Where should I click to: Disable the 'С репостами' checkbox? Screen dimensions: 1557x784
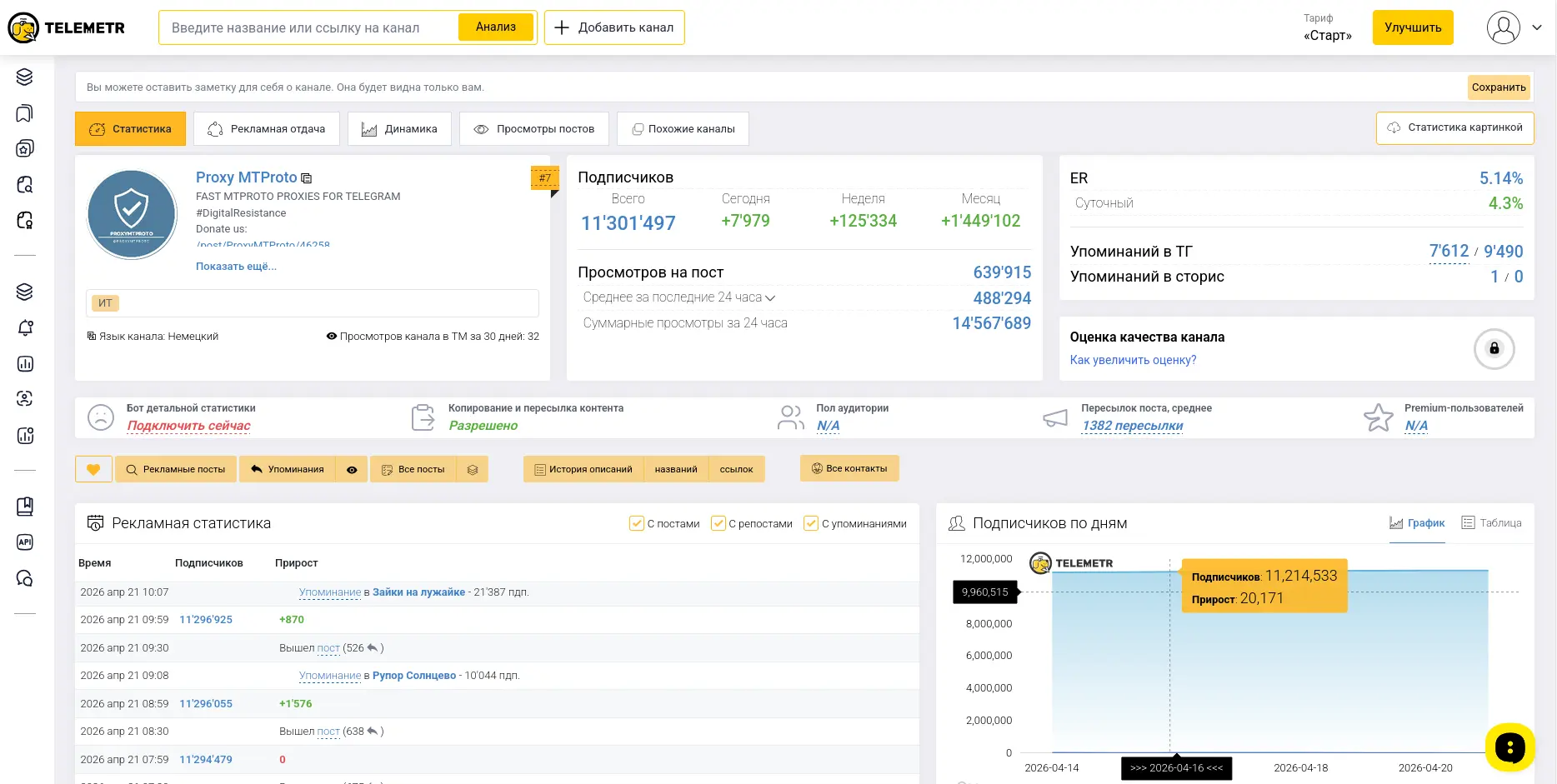click(x=718, y=523)
